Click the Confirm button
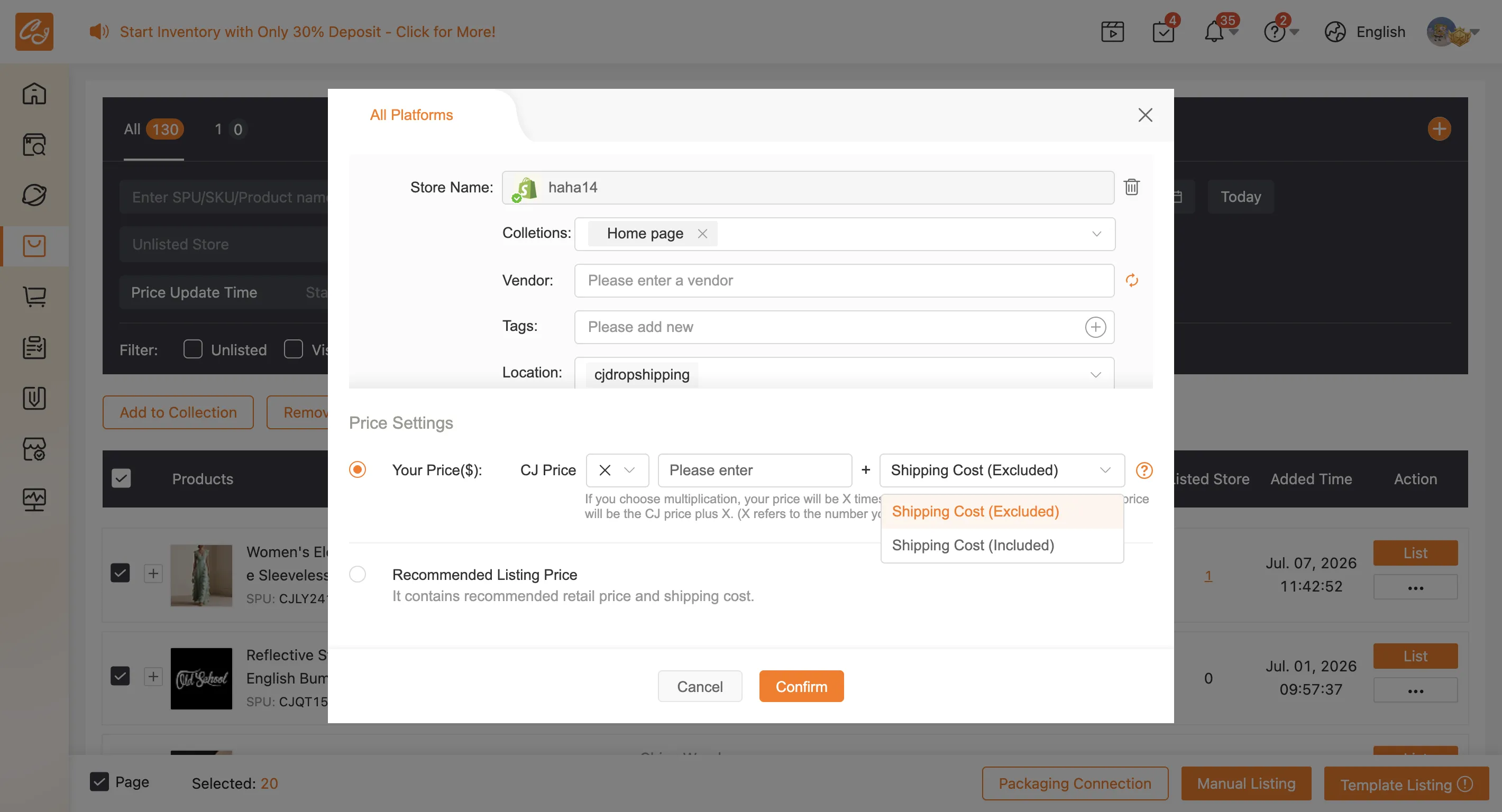1502x812 pixels. tap(801, 686)
